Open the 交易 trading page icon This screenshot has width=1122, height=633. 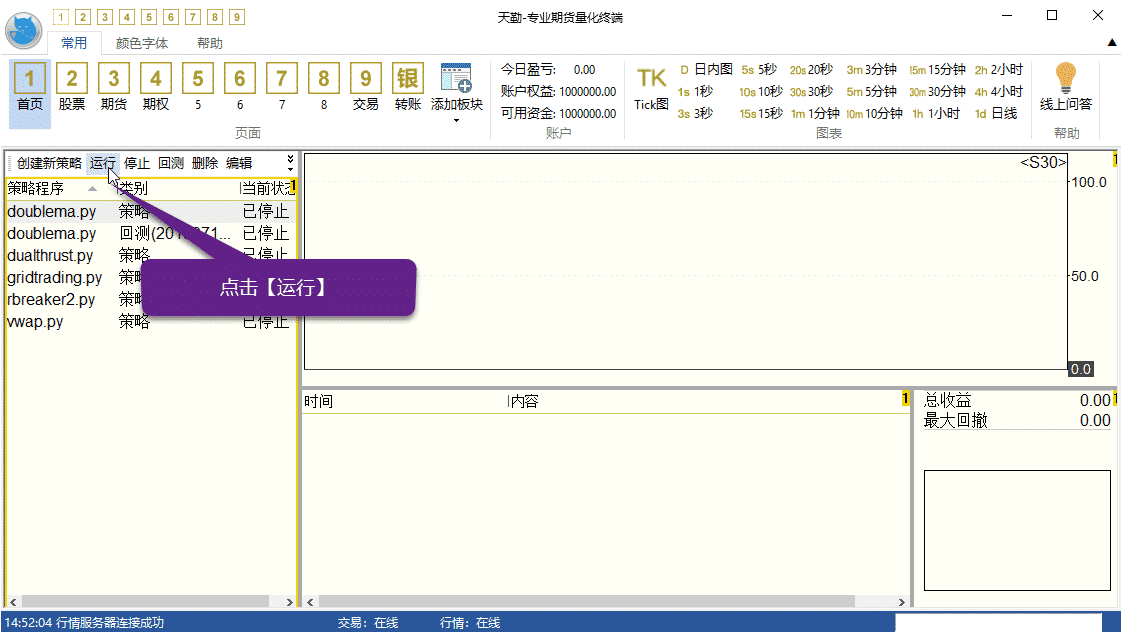click(366, 87)
